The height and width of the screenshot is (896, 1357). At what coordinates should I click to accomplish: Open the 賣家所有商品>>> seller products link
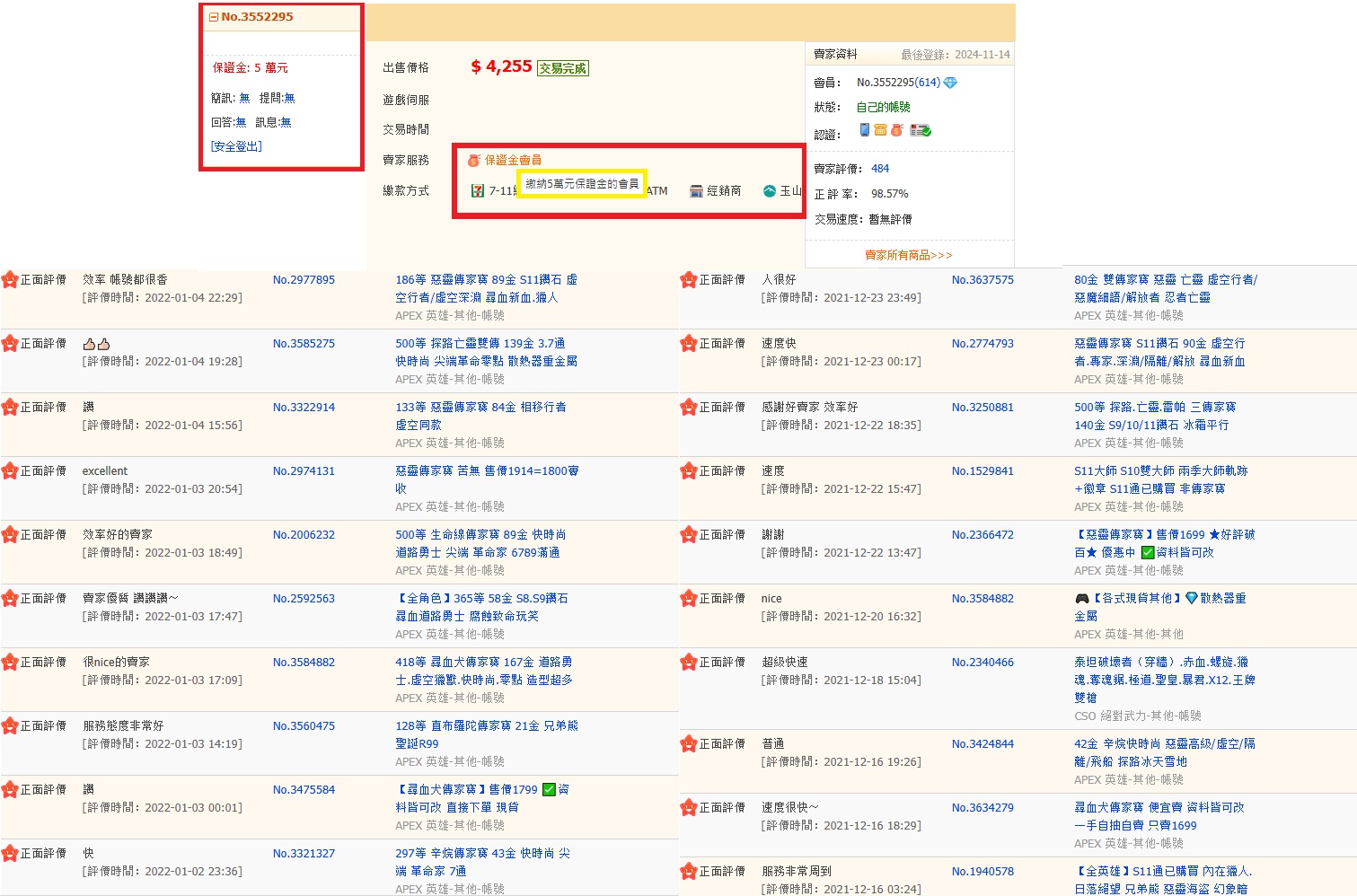[908, 255]
